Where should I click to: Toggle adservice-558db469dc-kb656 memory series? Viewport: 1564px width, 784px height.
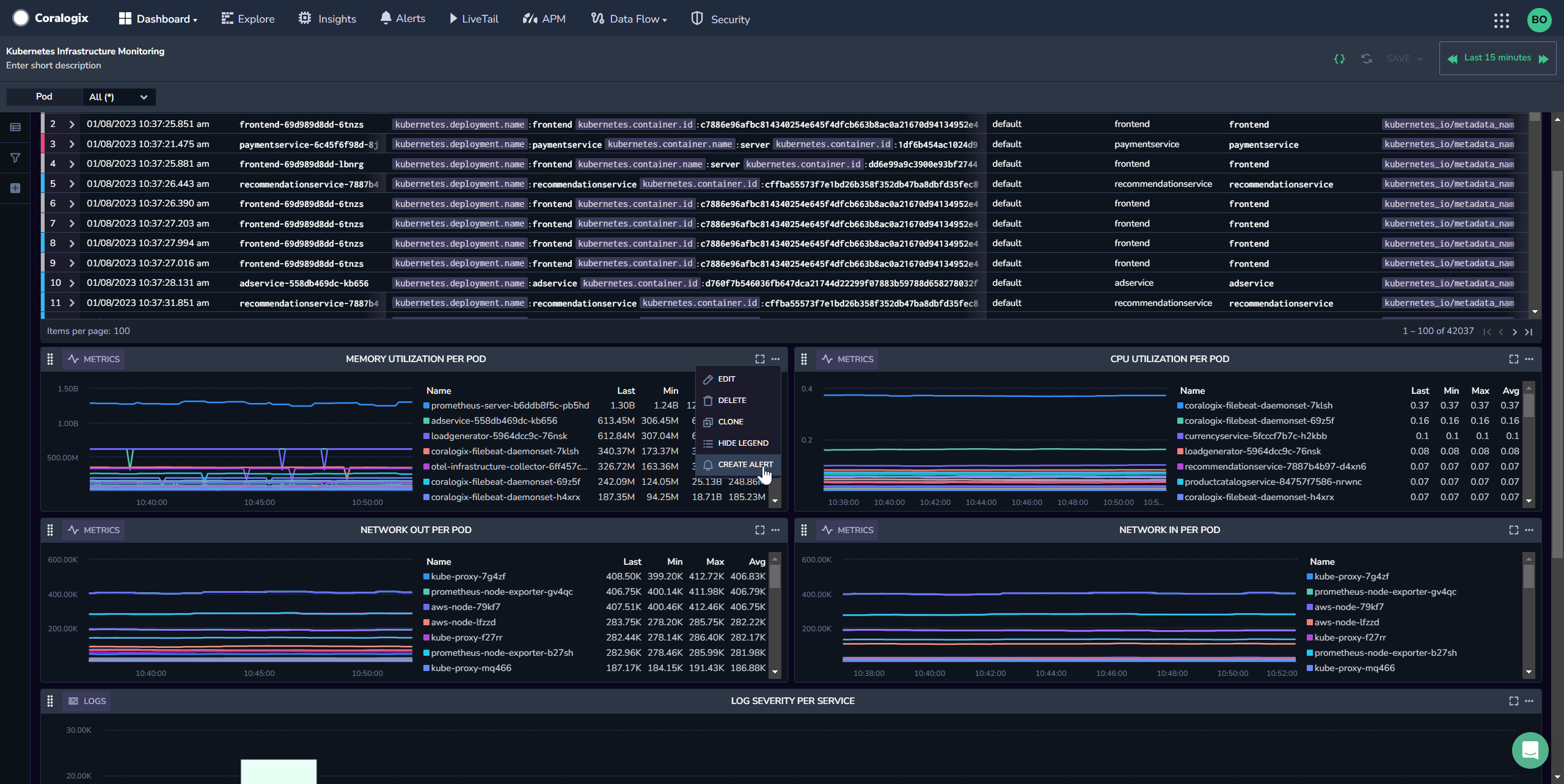pyautogui.click(x=491, y=421)
